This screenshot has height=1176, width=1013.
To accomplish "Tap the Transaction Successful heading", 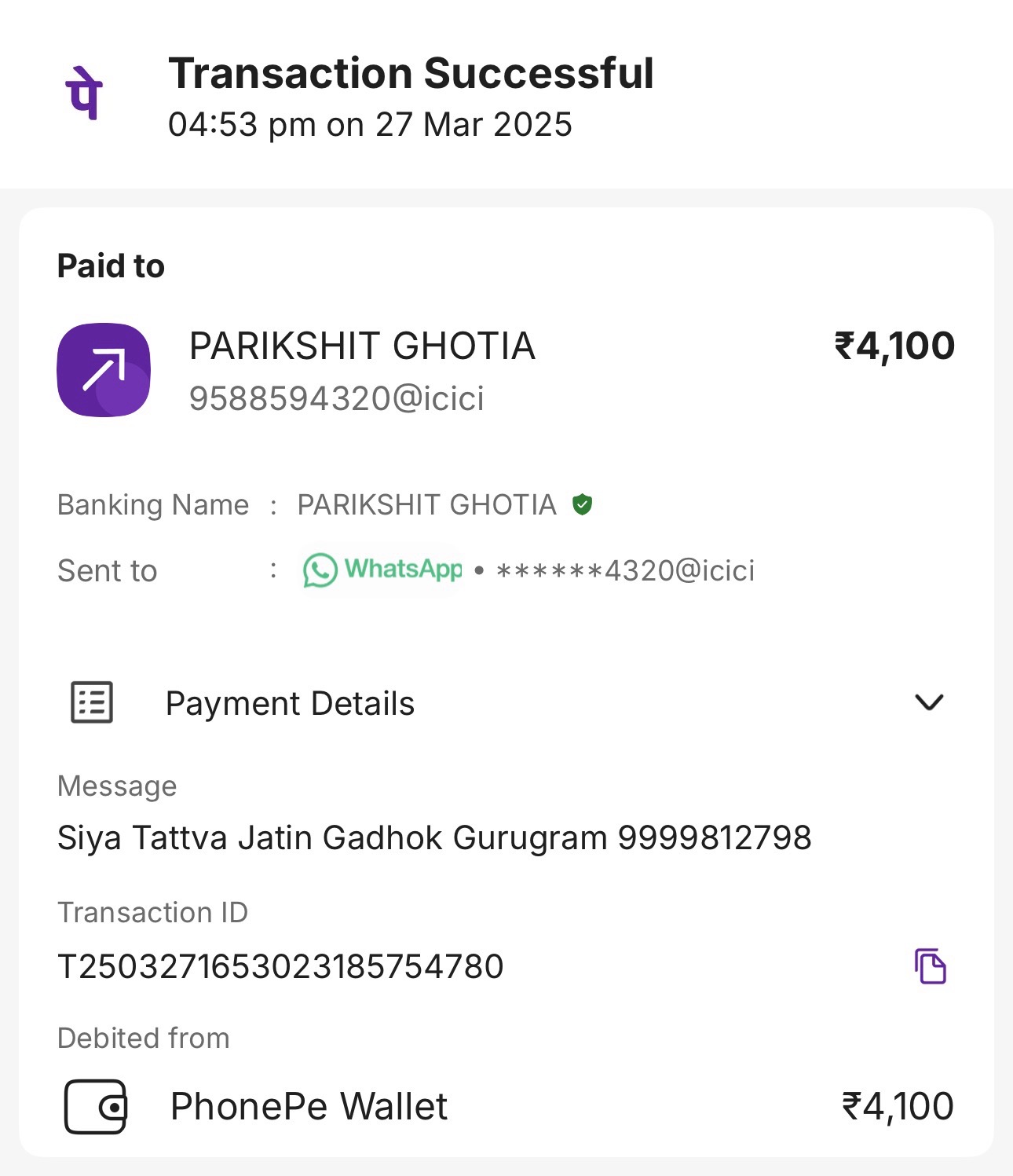I will (411, 74).
